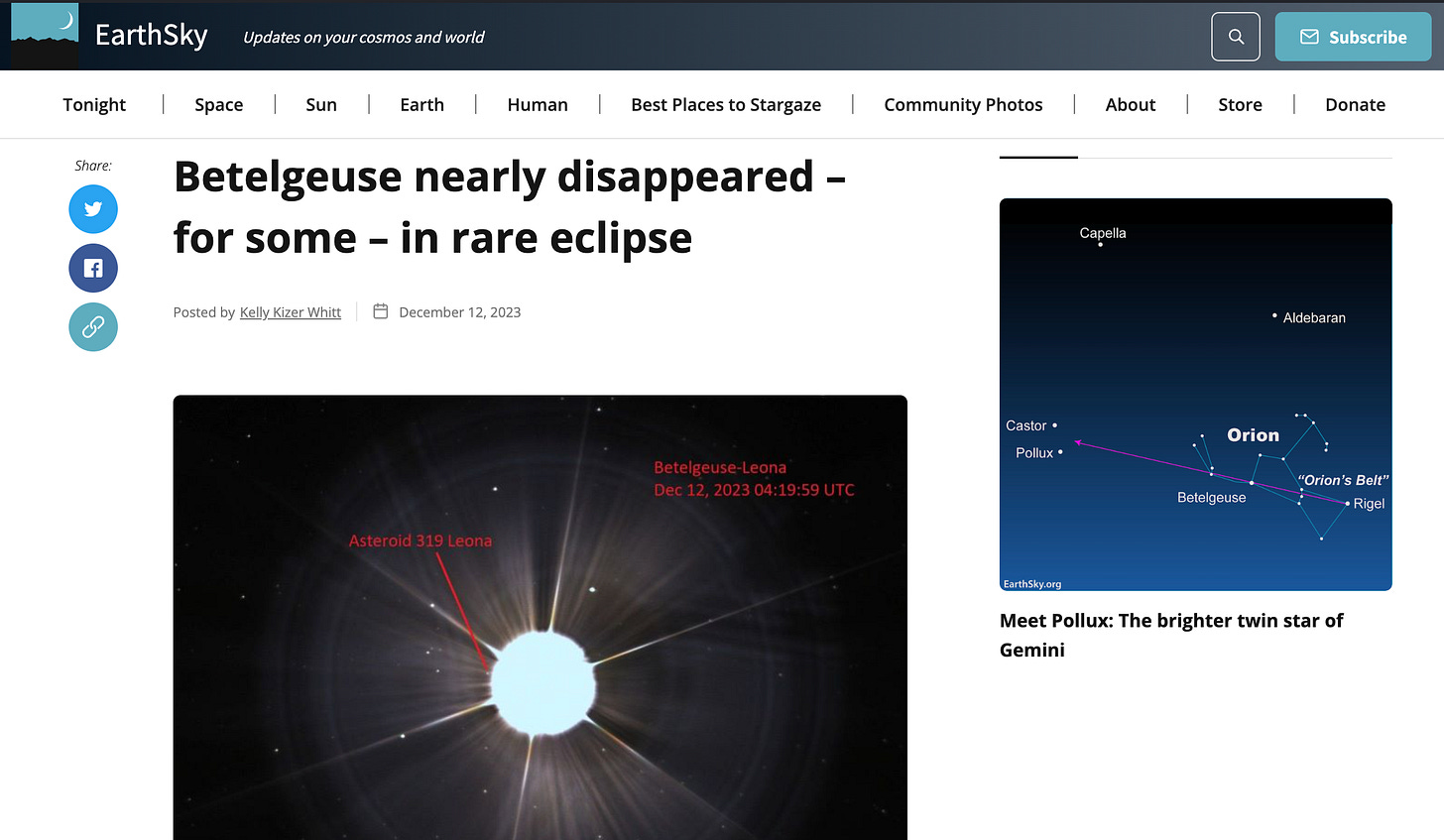
Task: Visit Community Photos page
Action: coord(963,104)
